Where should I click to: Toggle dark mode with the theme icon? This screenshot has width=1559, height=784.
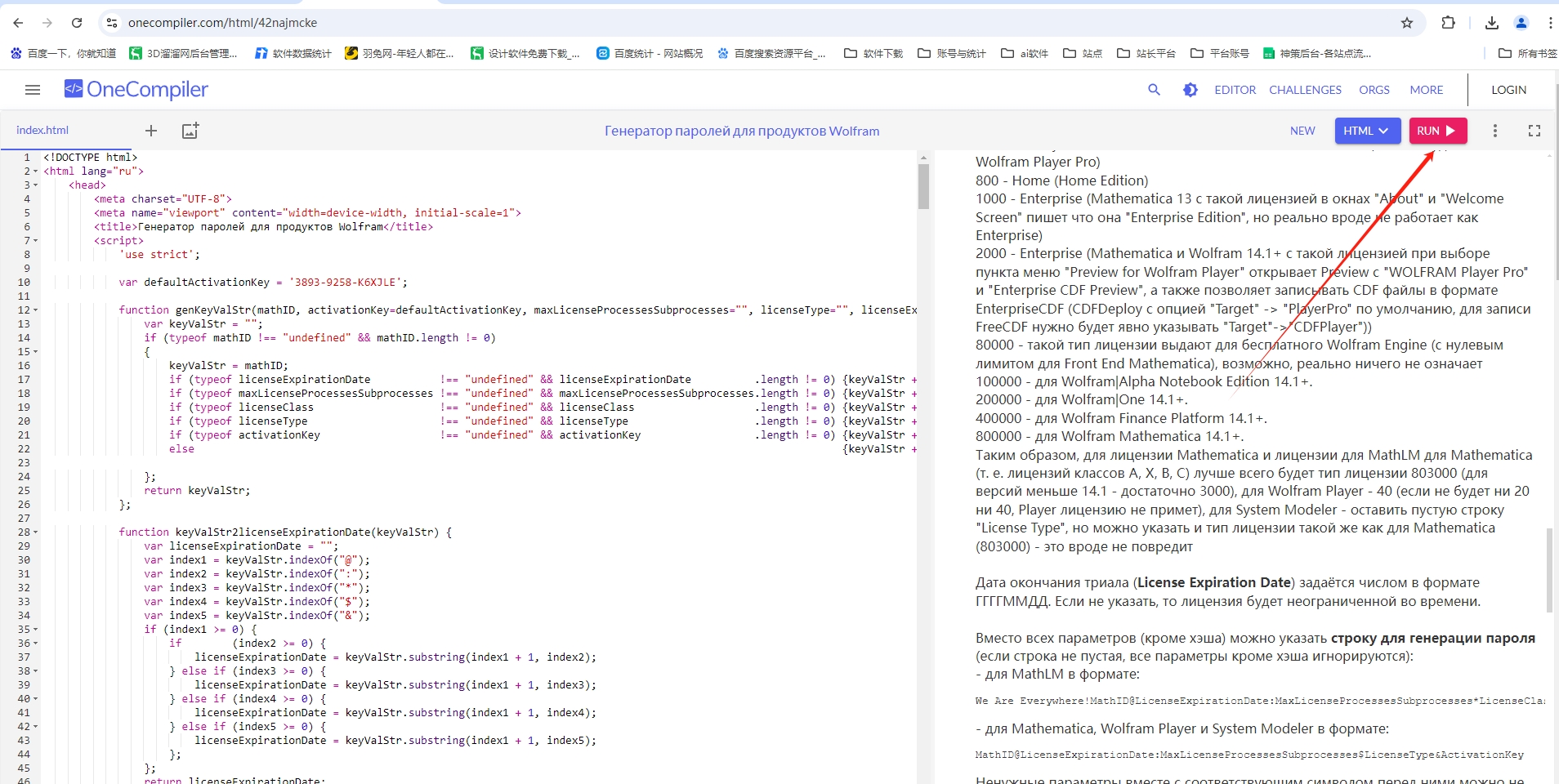1190,90
